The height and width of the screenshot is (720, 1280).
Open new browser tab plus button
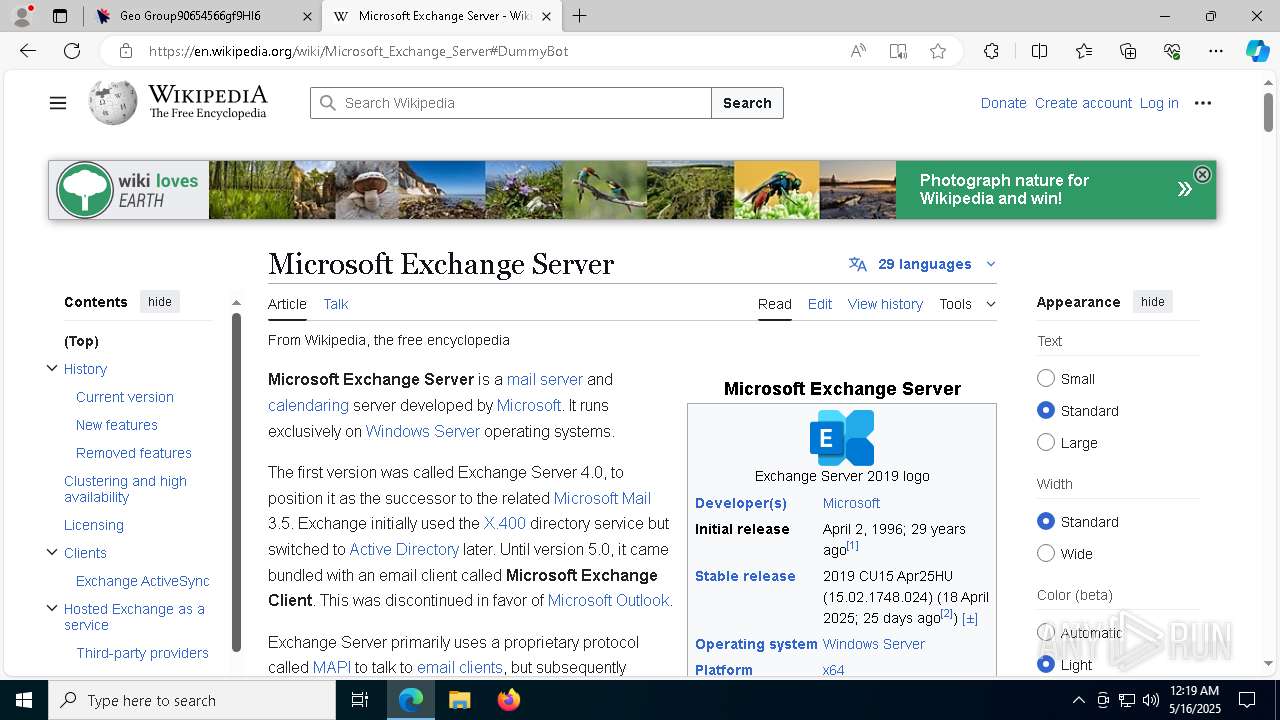pos(580,16)
